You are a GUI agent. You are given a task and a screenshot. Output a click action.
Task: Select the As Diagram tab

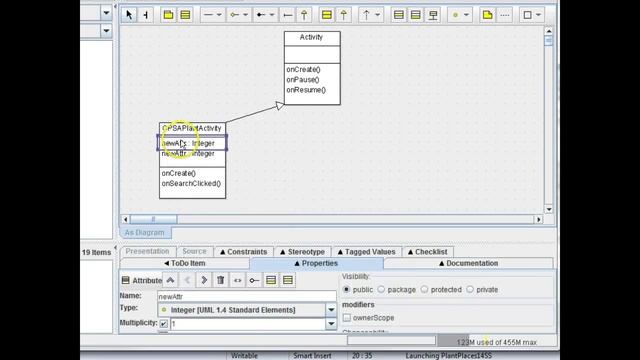(145, 233)
